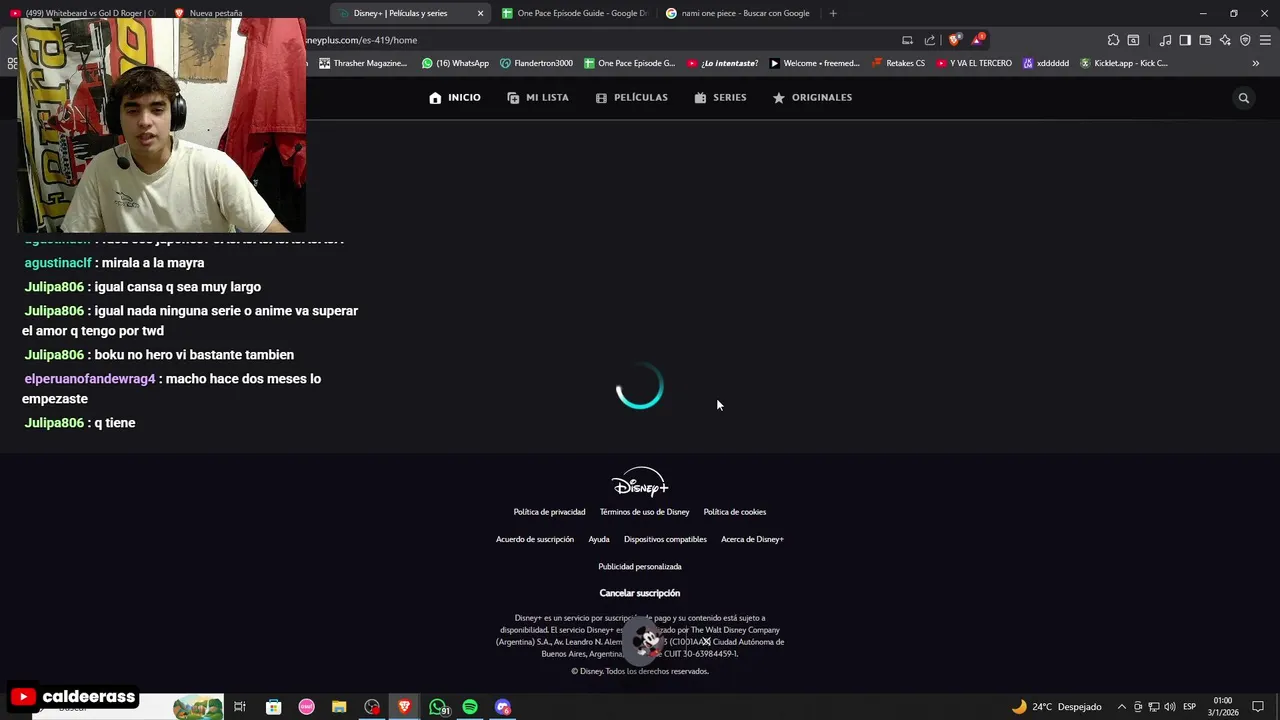Expand the system tray hidden icons chevron

pos(1121,707)
